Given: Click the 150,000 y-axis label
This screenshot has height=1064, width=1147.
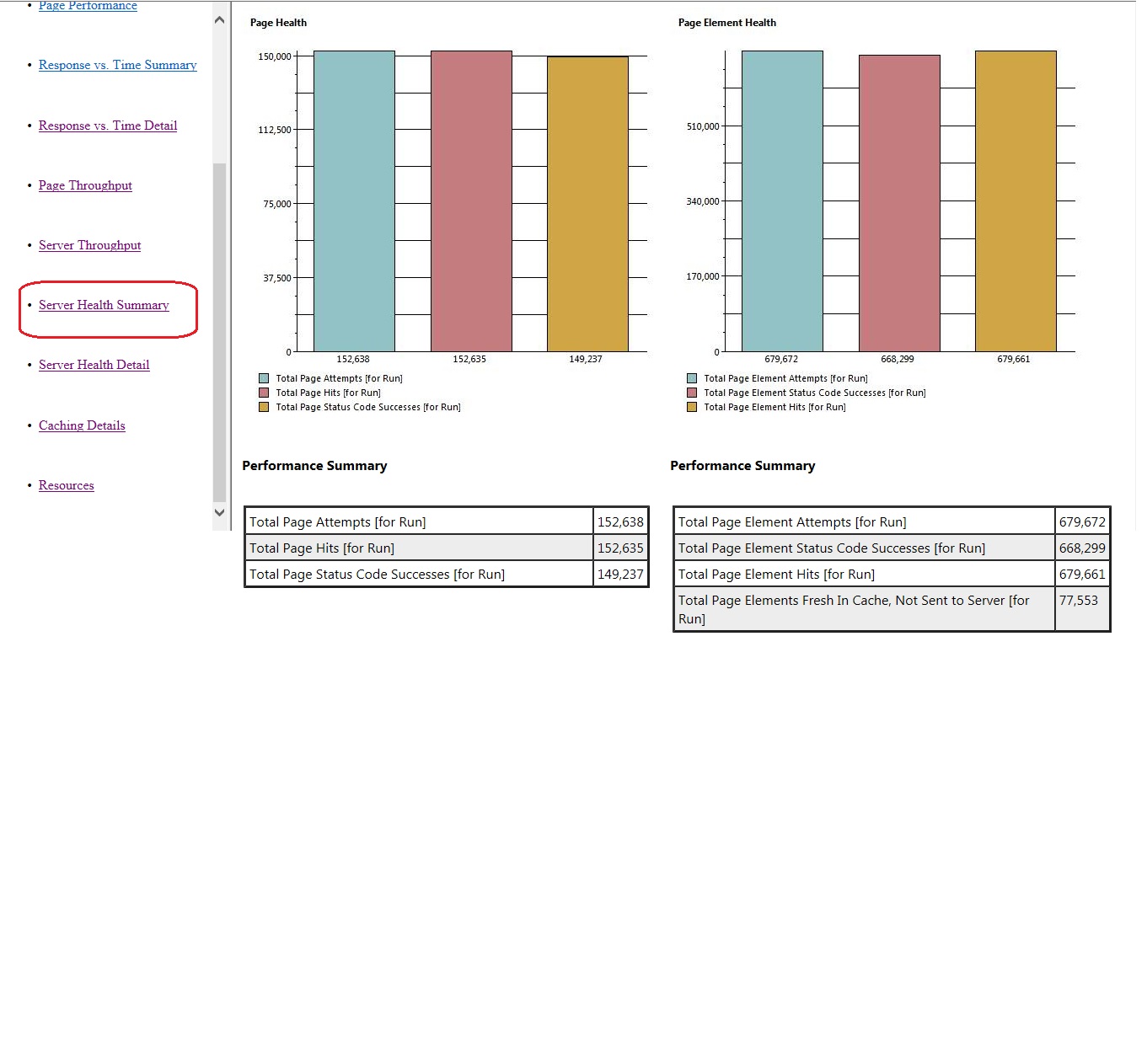Looking at the screenshot, I should click(x=275, y=56).
